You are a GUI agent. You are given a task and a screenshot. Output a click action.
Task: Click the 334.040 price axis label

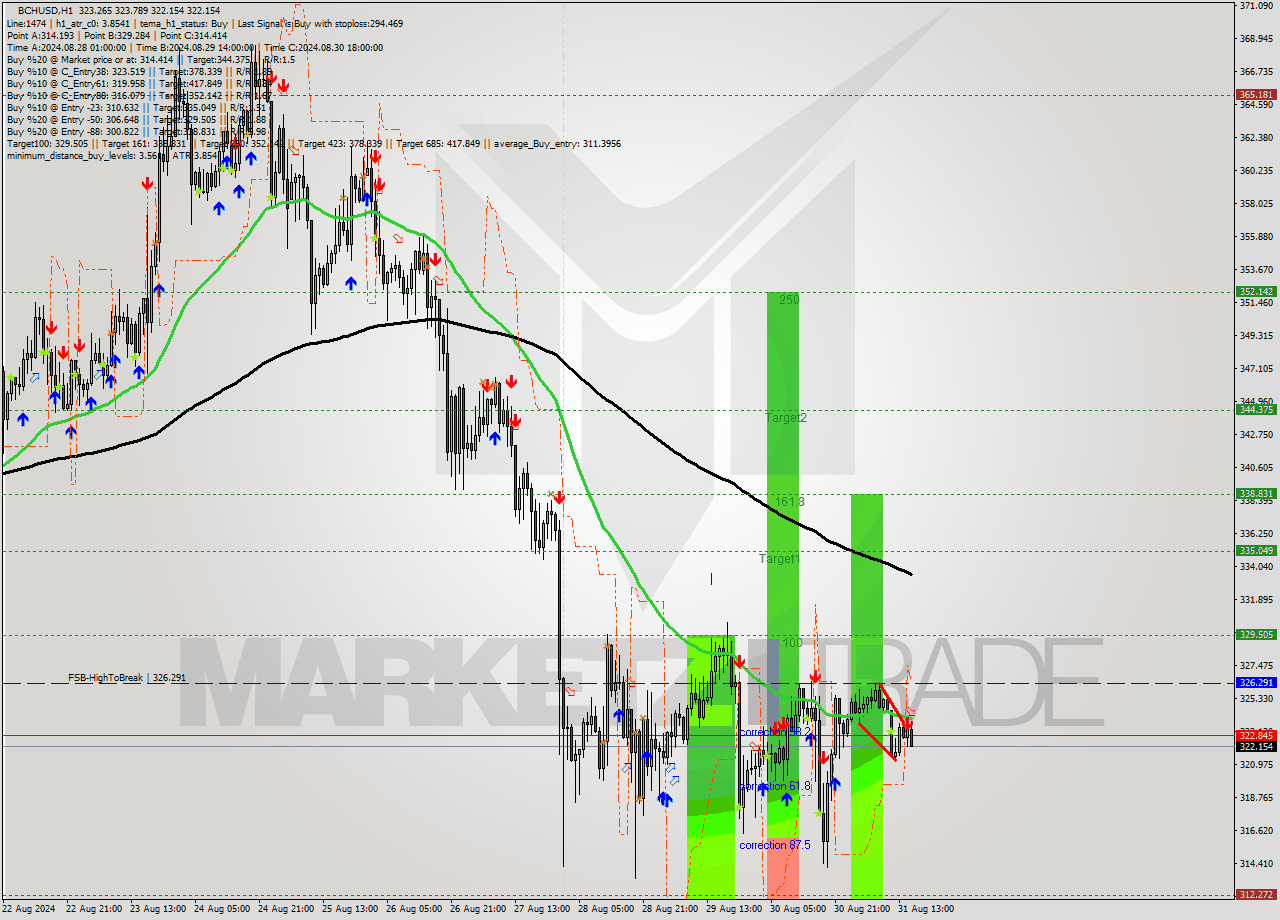coord(1255,566)
